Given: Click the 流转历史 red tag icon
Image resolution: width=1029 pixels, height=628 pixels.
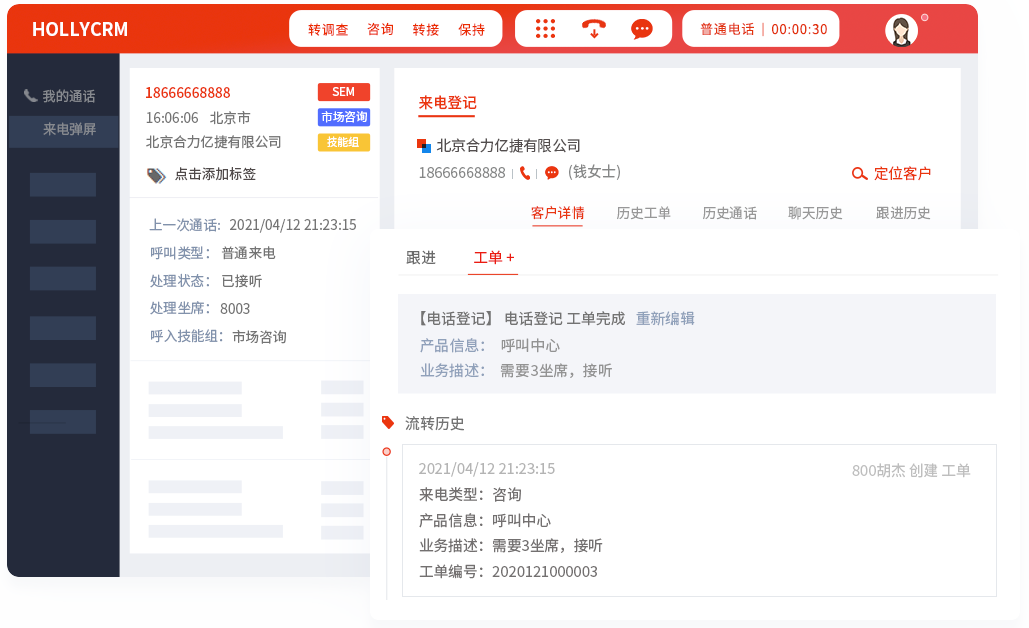Looking at the screenshot, I should pos(388,423).
